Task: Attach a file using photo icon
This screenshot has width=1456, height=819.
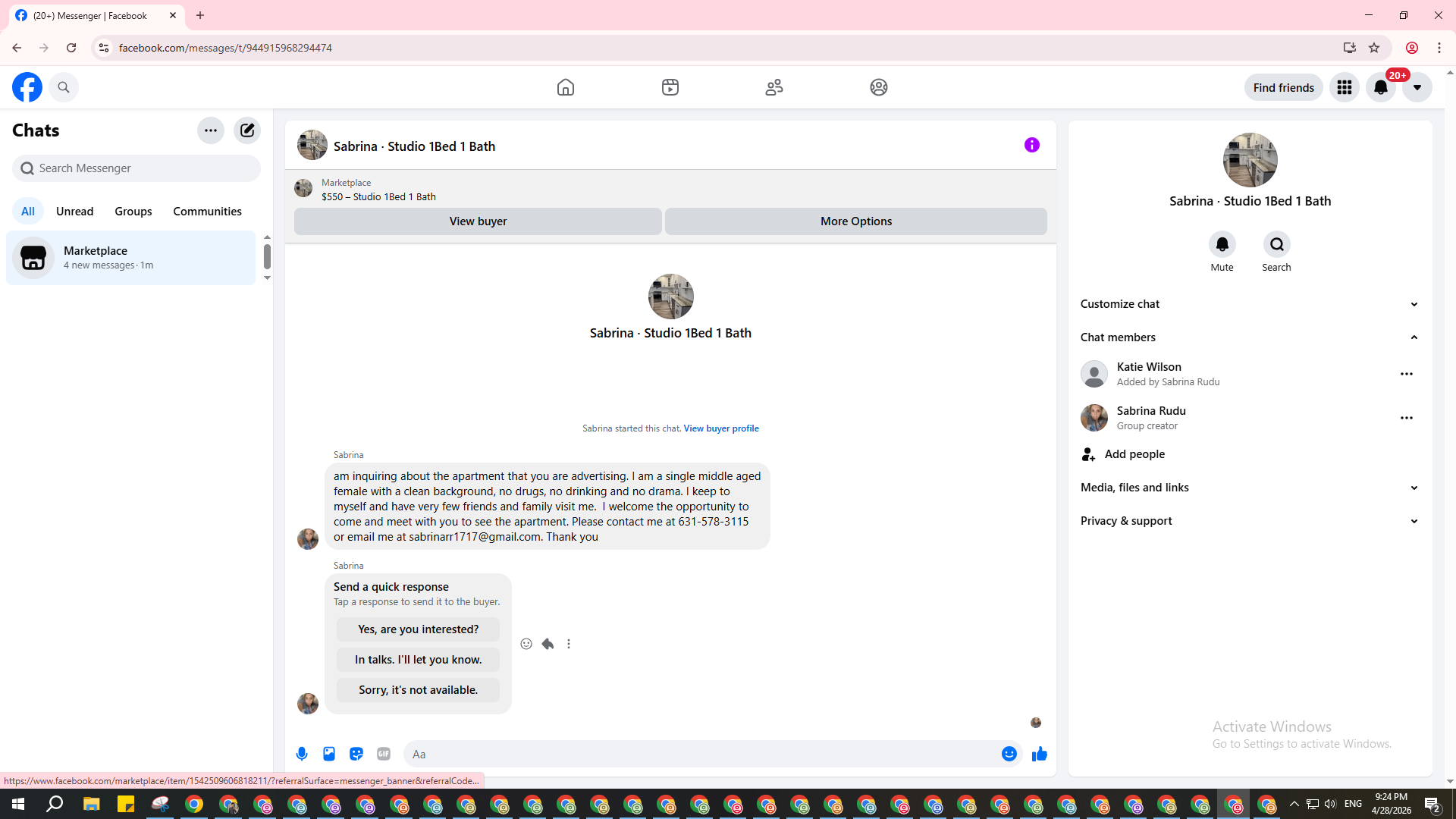Action: [329, 754]
